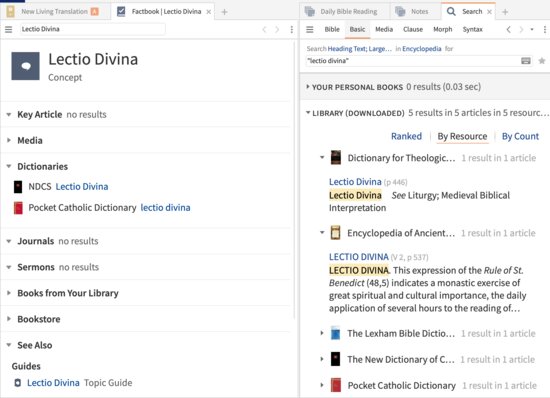Open the left panel hamburger menu
Screen dimensions: 550x398
click(x=8, y=29)
